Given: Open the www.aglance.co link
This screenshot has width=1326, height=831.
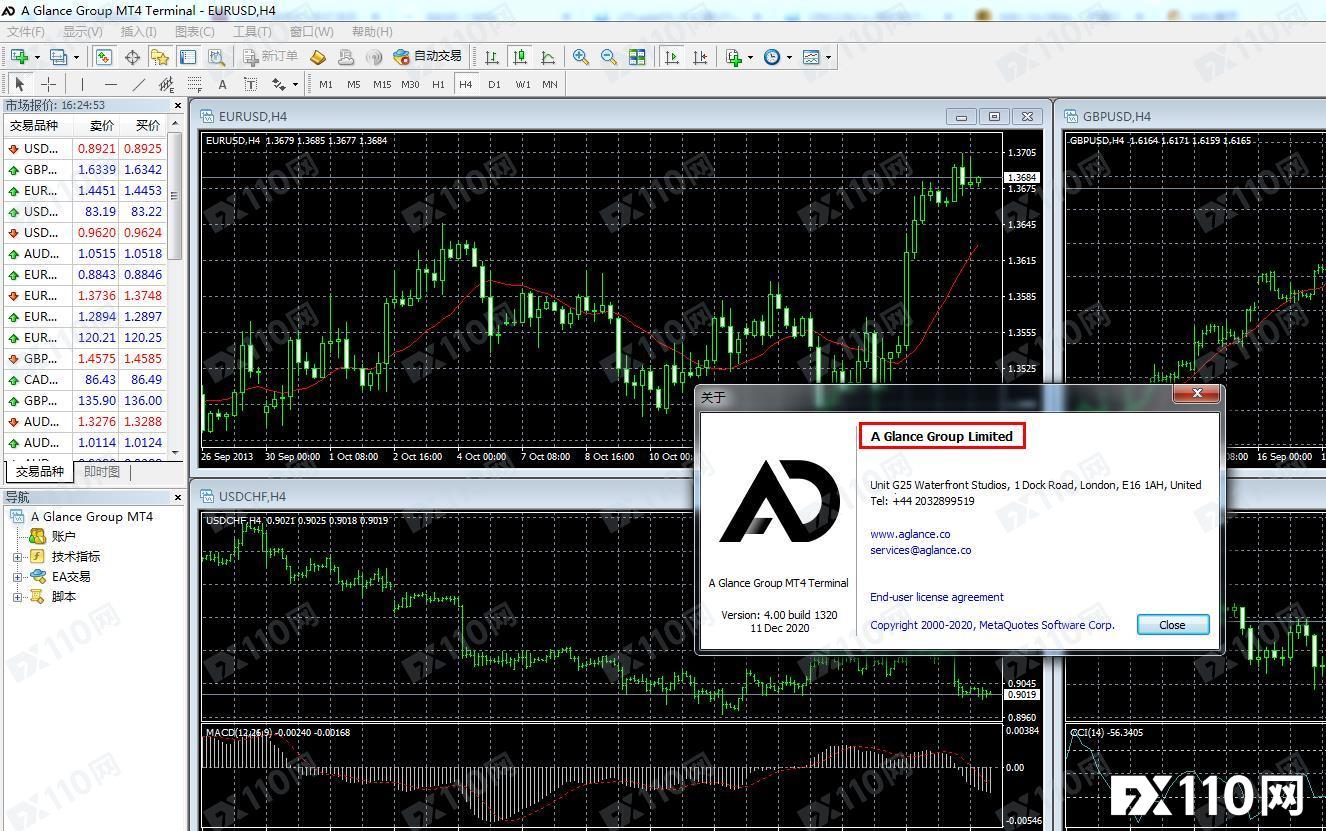Looking at the screenshot, I should pos(910,534).
